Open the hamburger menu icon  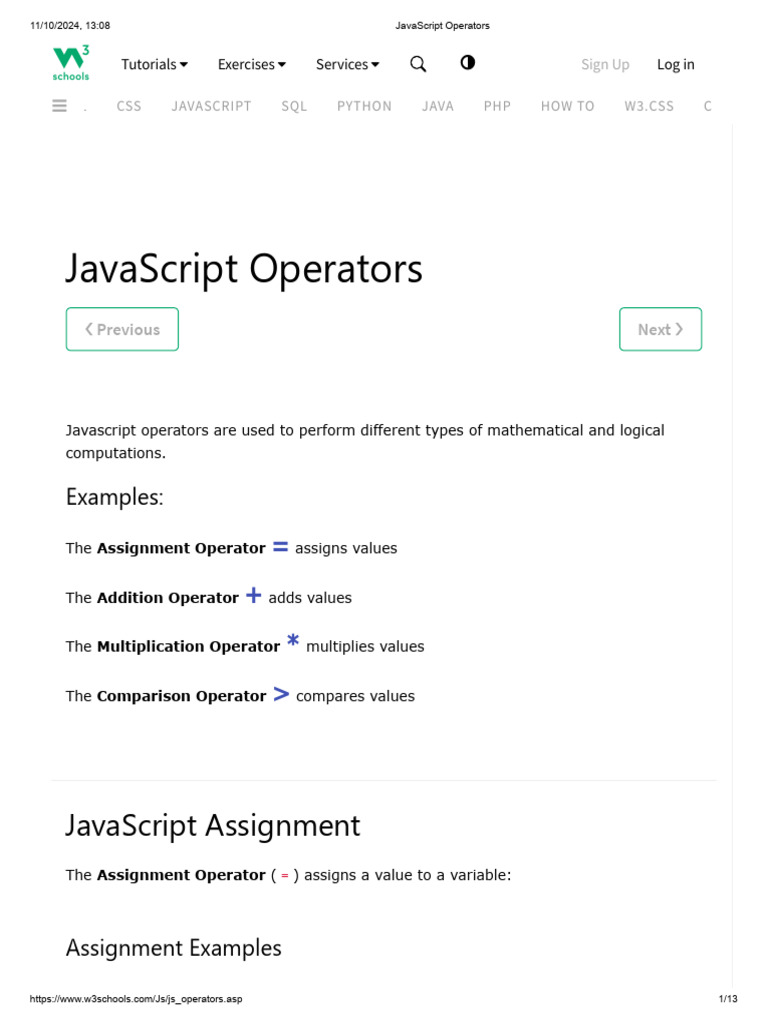tap(59, 105)
